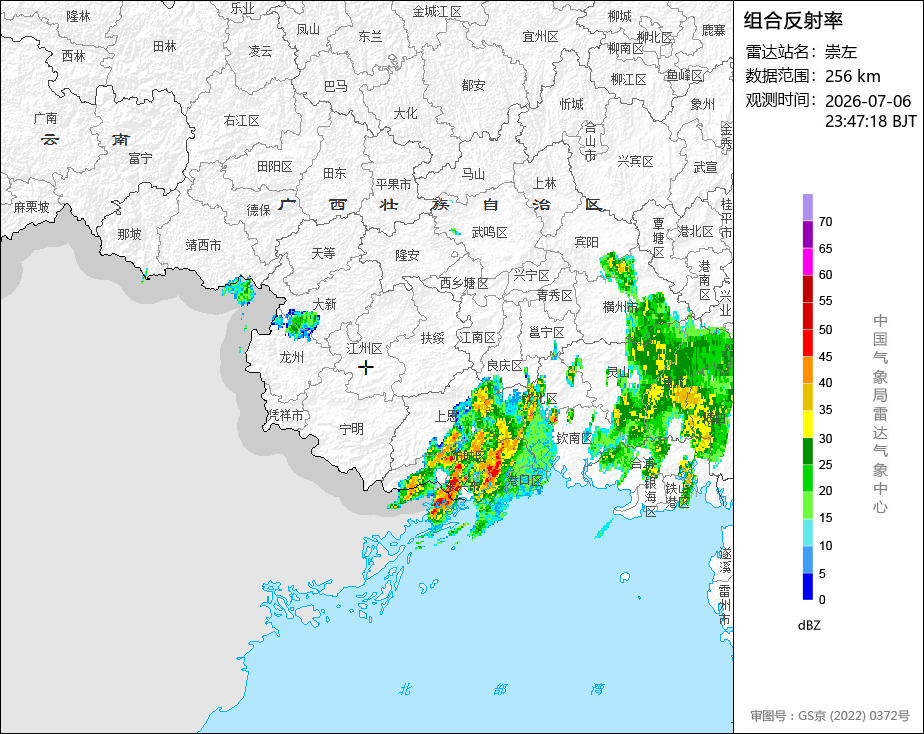Select the 宁明 county label
The height and width of the screenshot is (734, 924).
[352, 429]
